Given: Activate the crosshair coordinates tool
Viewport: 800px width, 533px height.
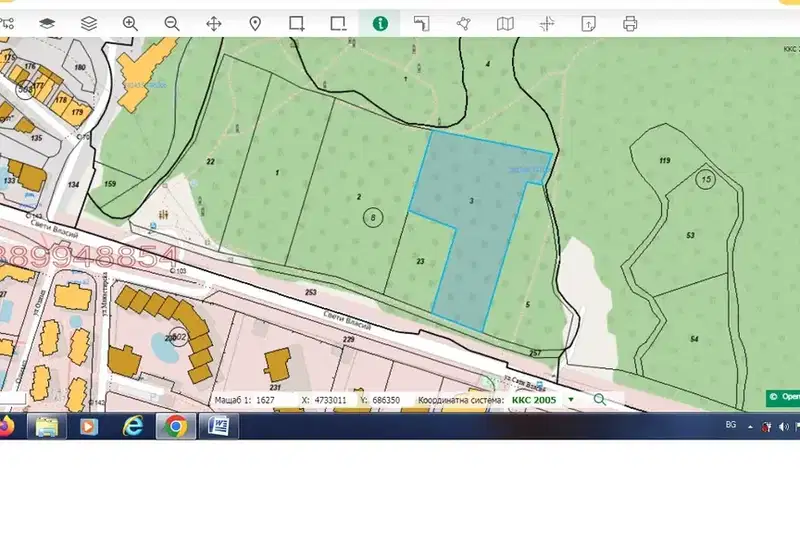Looking at the screenshot, I should [547, 23].
